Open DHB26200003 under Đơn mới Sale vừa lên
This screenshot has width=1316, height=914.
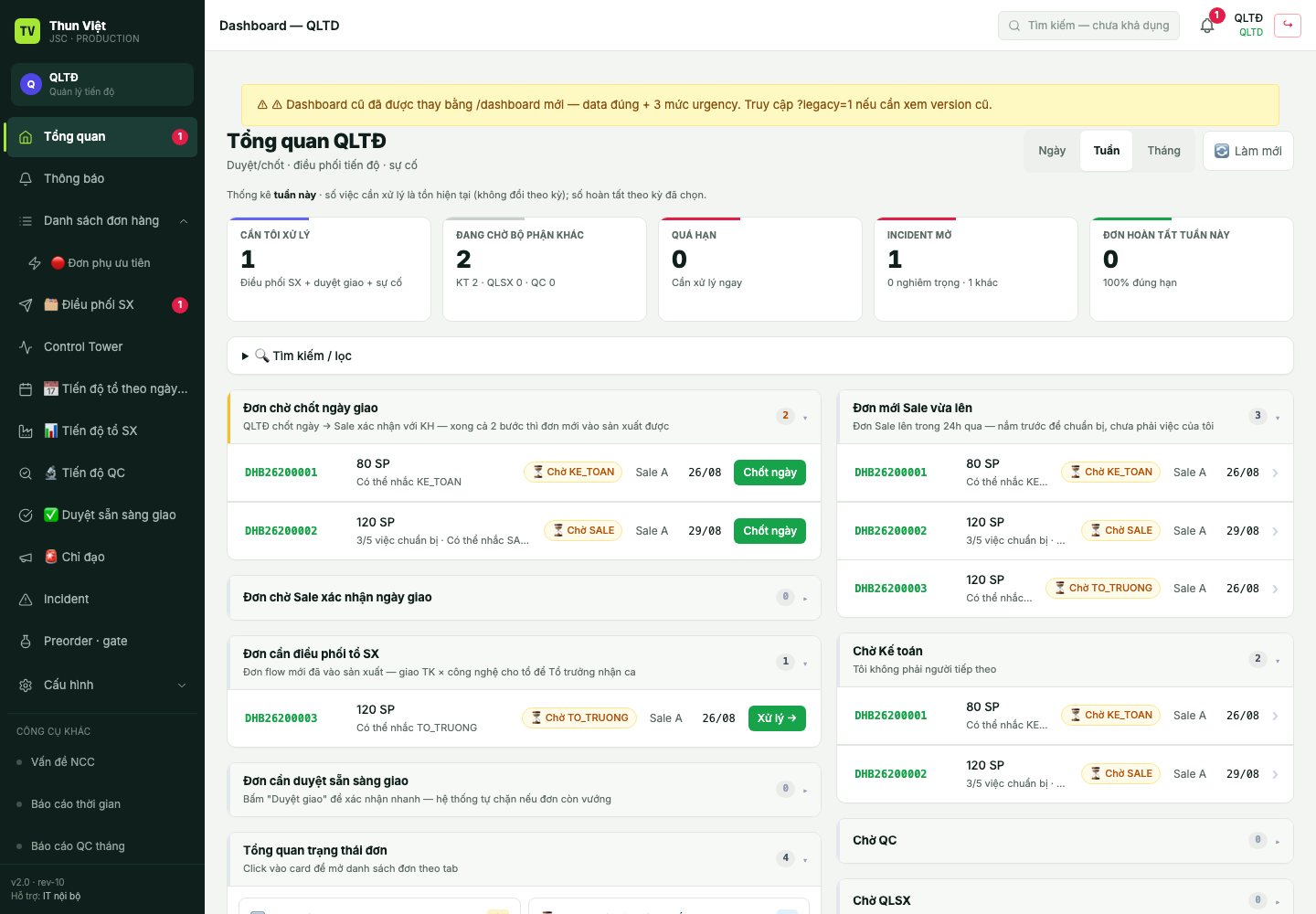coord(1065,589)
